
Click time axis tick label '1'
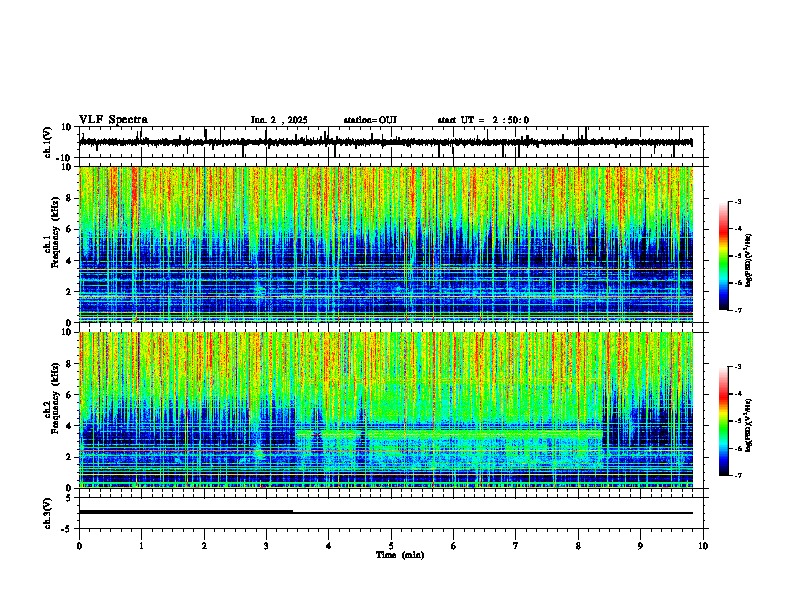pos(141,546)
